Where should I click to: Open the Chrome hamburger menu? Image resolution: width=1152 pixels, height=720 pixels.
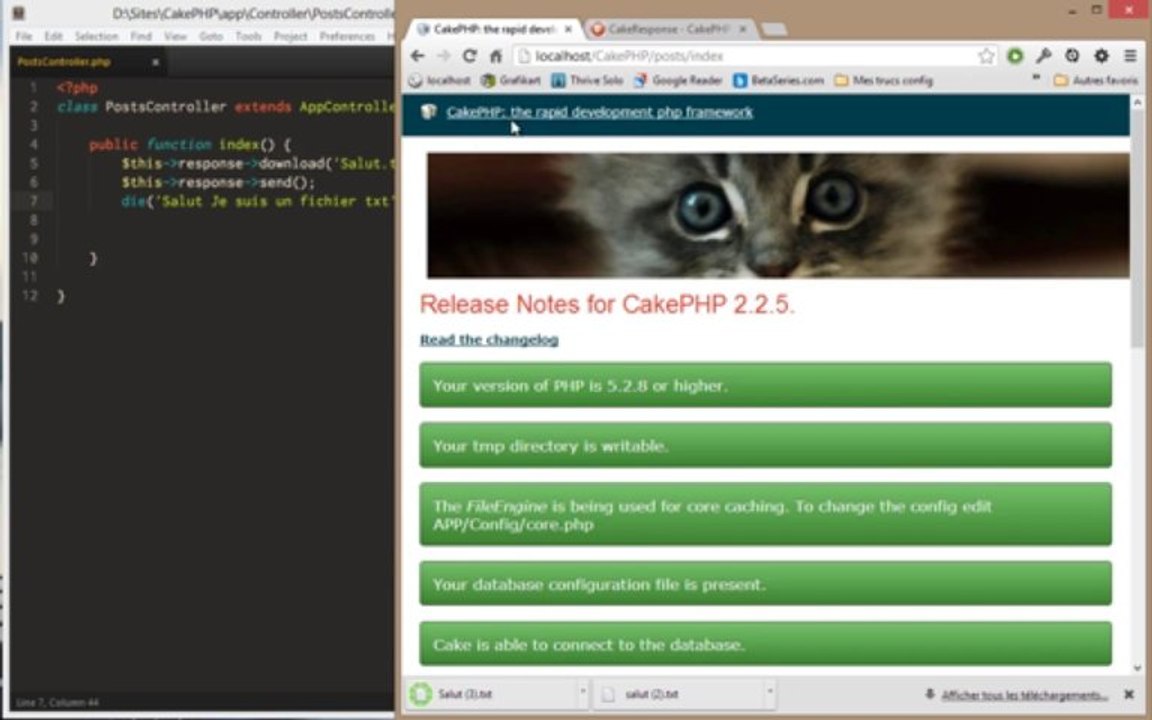(1130, 56)
